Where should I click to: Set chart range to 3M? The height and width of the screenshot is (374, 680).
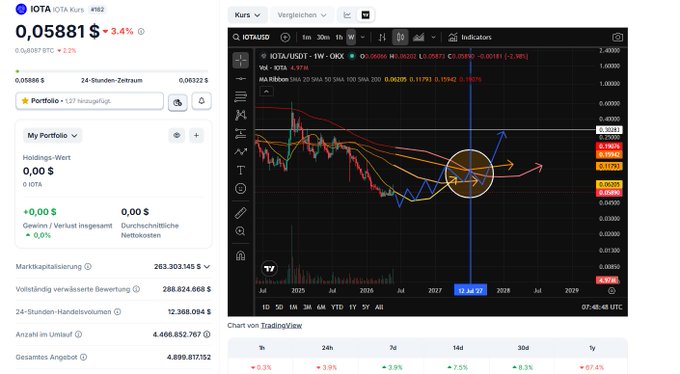coord(307,307)
